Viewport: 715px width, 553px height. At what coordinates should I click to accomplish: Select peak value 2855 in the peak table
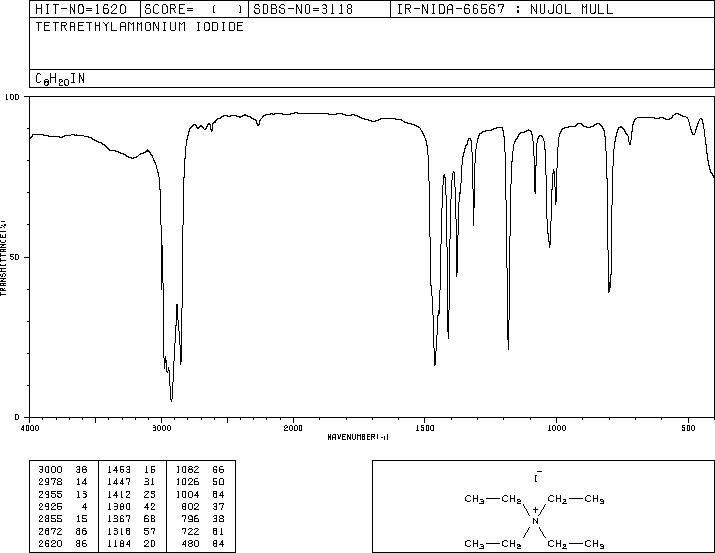50,519
